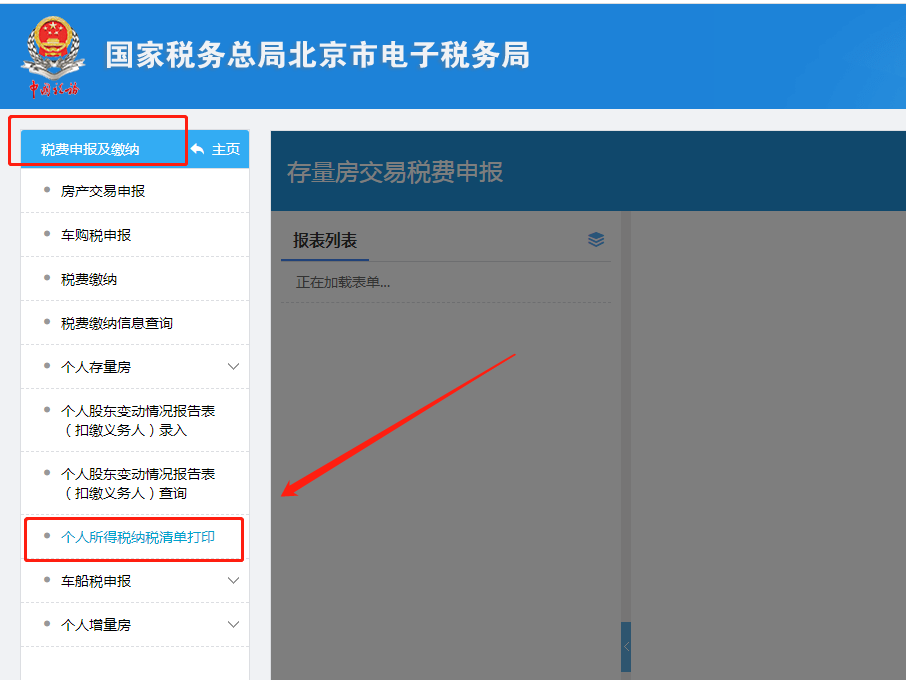Select 个人存量房 menu item
Viewport: 906px width, 680px height.
[x=96, y=367]
